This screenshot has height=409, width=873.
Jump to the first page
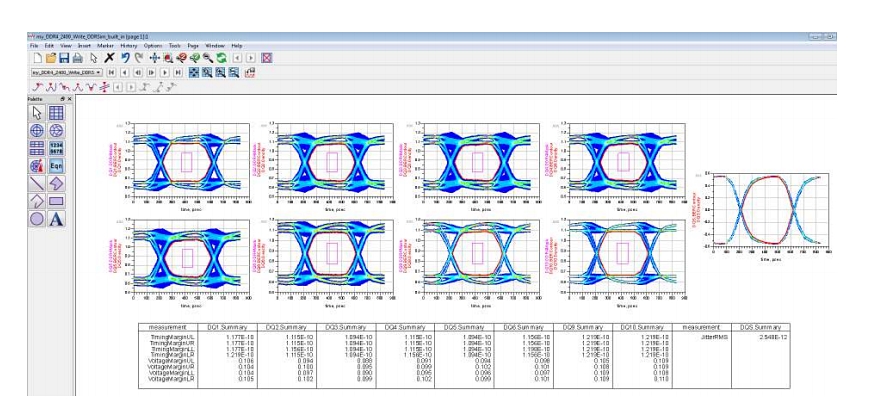111,72
